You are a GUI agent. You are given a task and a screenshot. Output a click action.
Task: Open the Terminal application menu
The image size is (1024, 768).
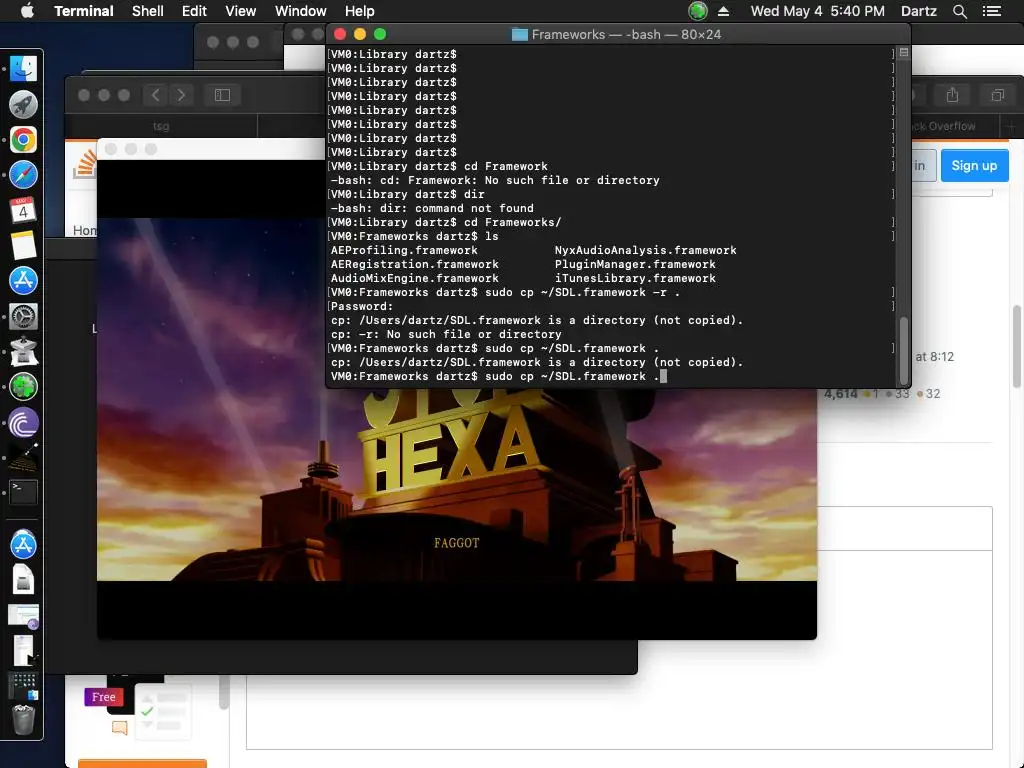pos(84,11)
